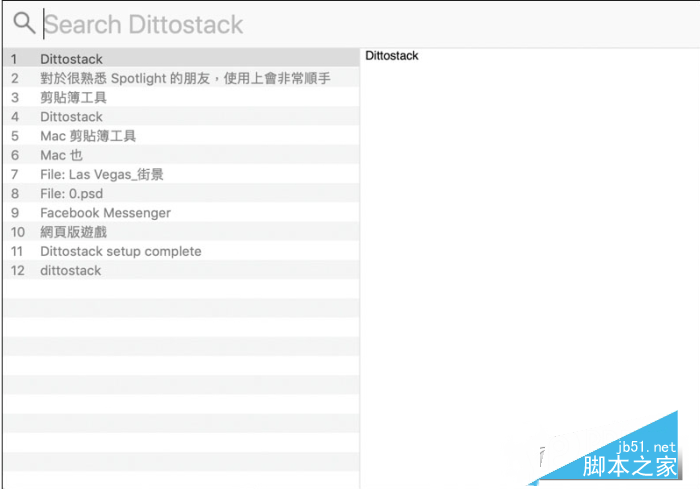Select clipboard entry 1 "Dittostack"
700x489 pixels.
(181, 59)
